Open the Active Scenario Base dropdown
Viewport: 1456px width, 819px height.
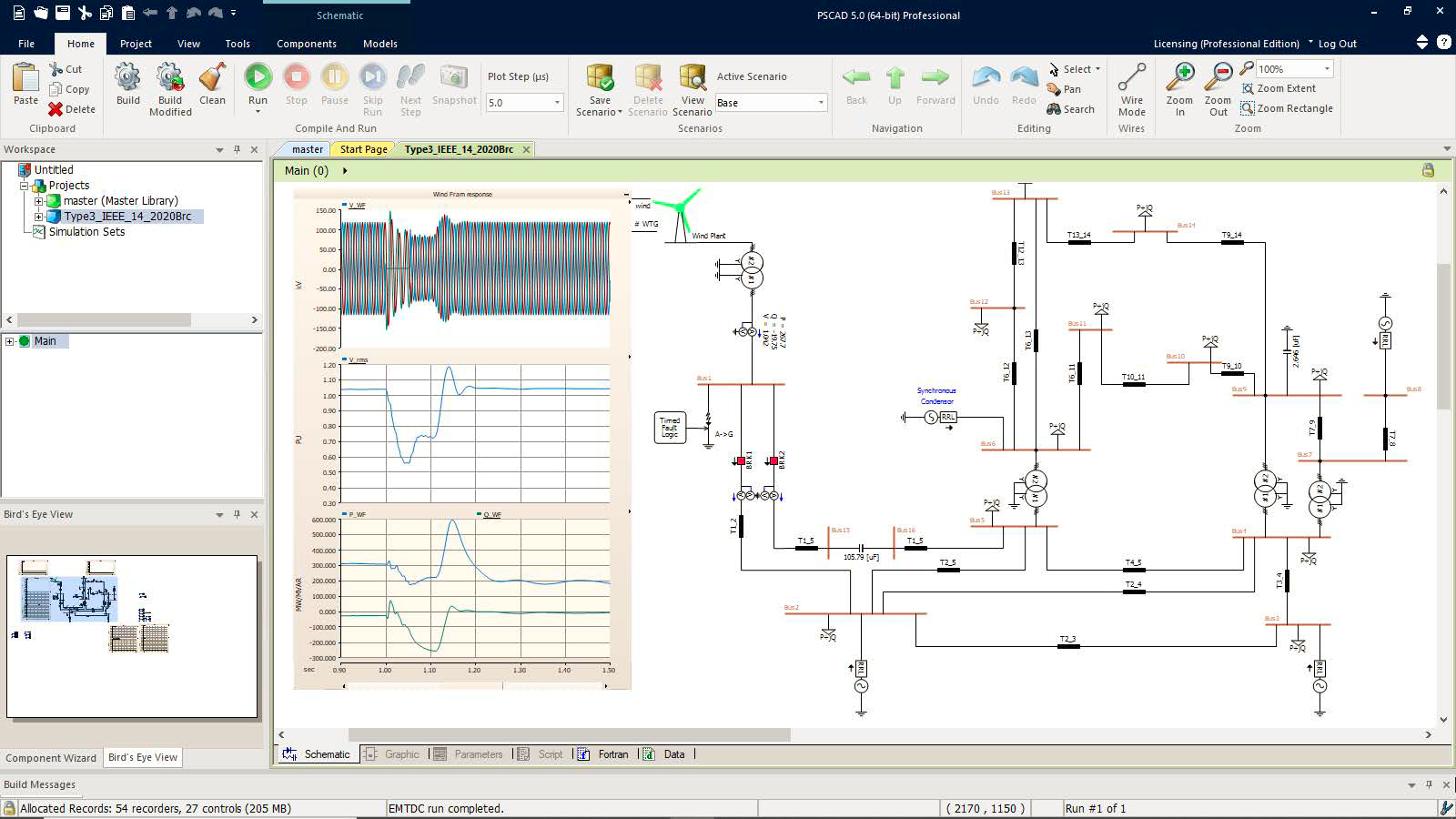pyautogui.click(x=820, y=103)
